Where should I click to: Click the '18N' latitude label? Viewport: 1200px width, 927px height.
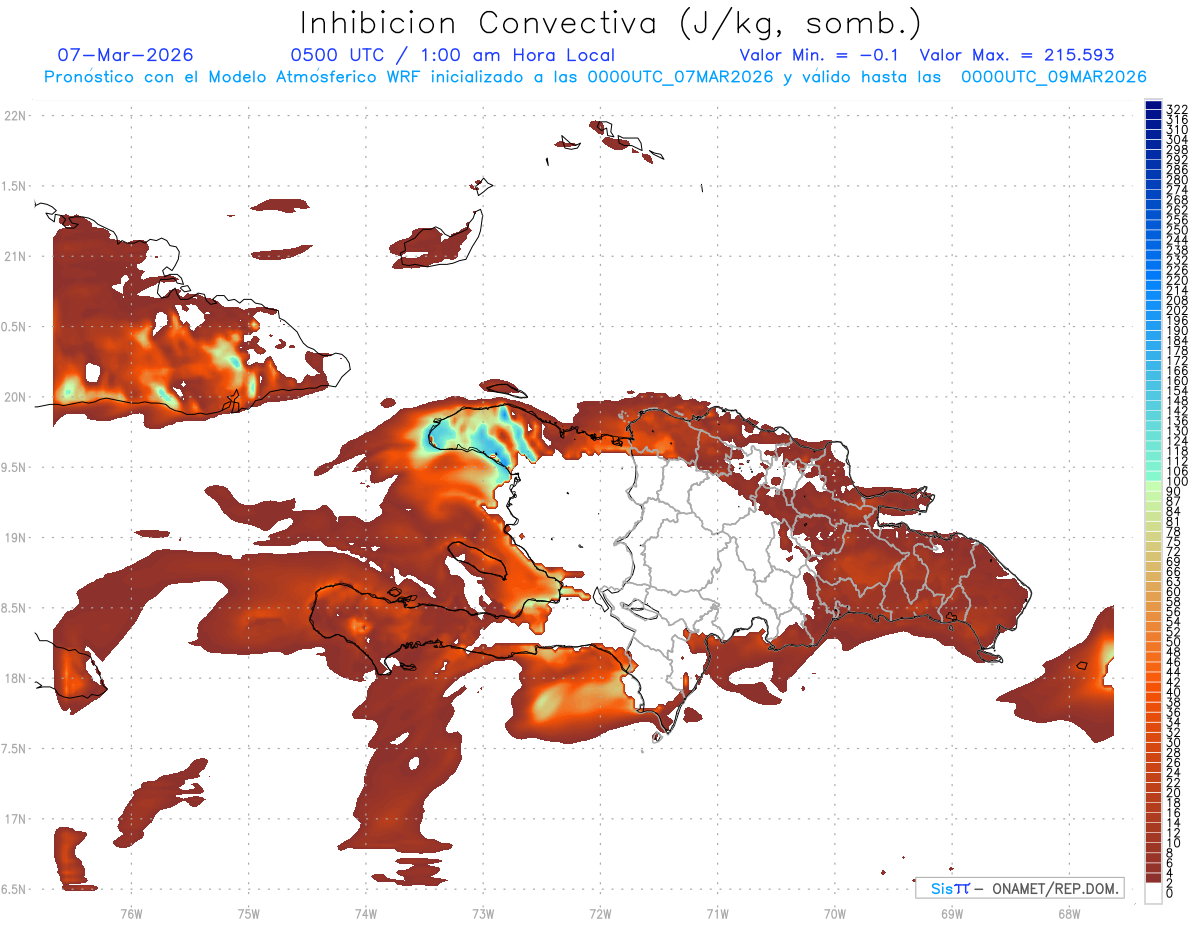pos(15,679)
